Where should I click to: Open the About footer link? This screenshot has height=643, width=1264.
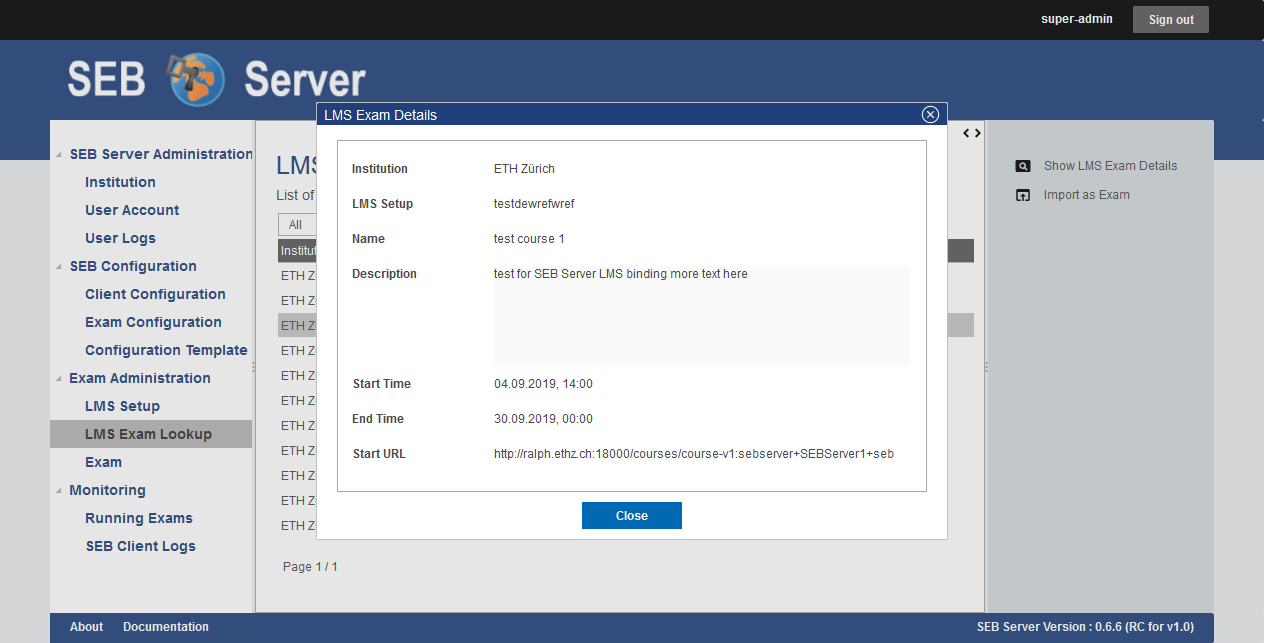pyautogui.click(x=86, y=627)
